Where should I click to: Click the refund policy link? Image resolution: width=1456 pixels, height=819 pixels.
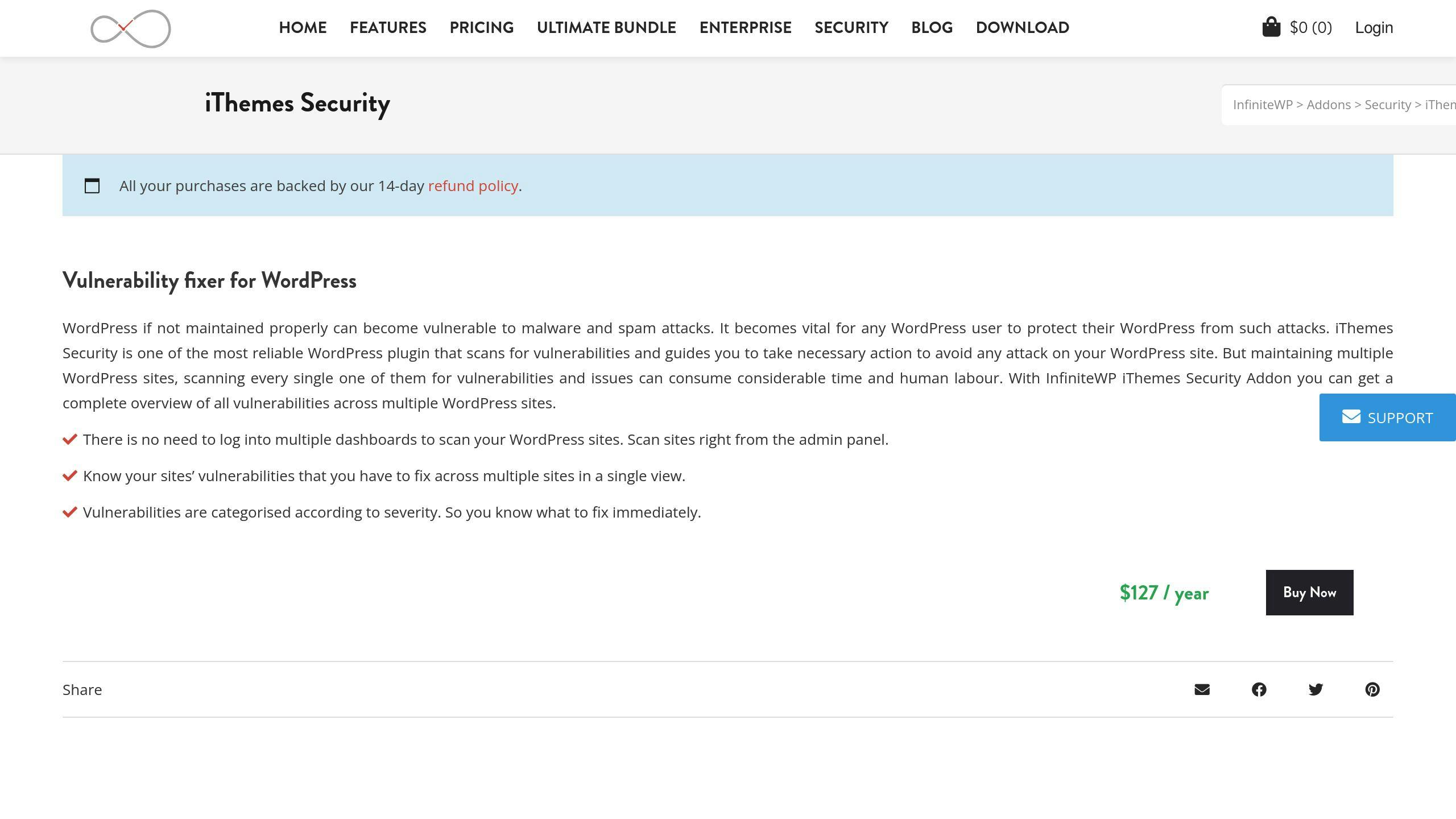pos(473,185)
